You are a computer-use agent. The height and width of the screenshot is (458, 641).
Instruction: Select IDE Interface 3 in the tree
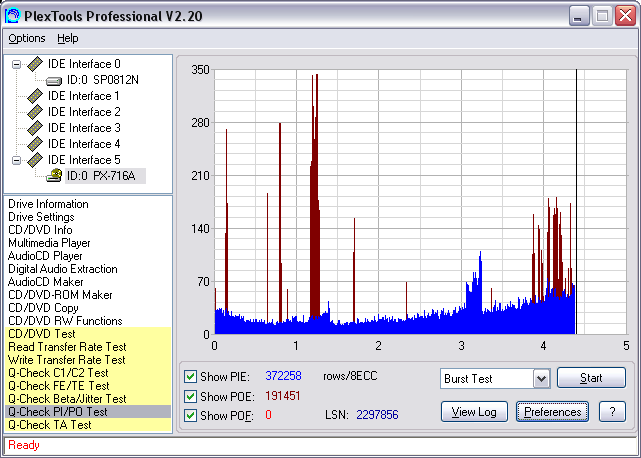click(x=84, y=128)
